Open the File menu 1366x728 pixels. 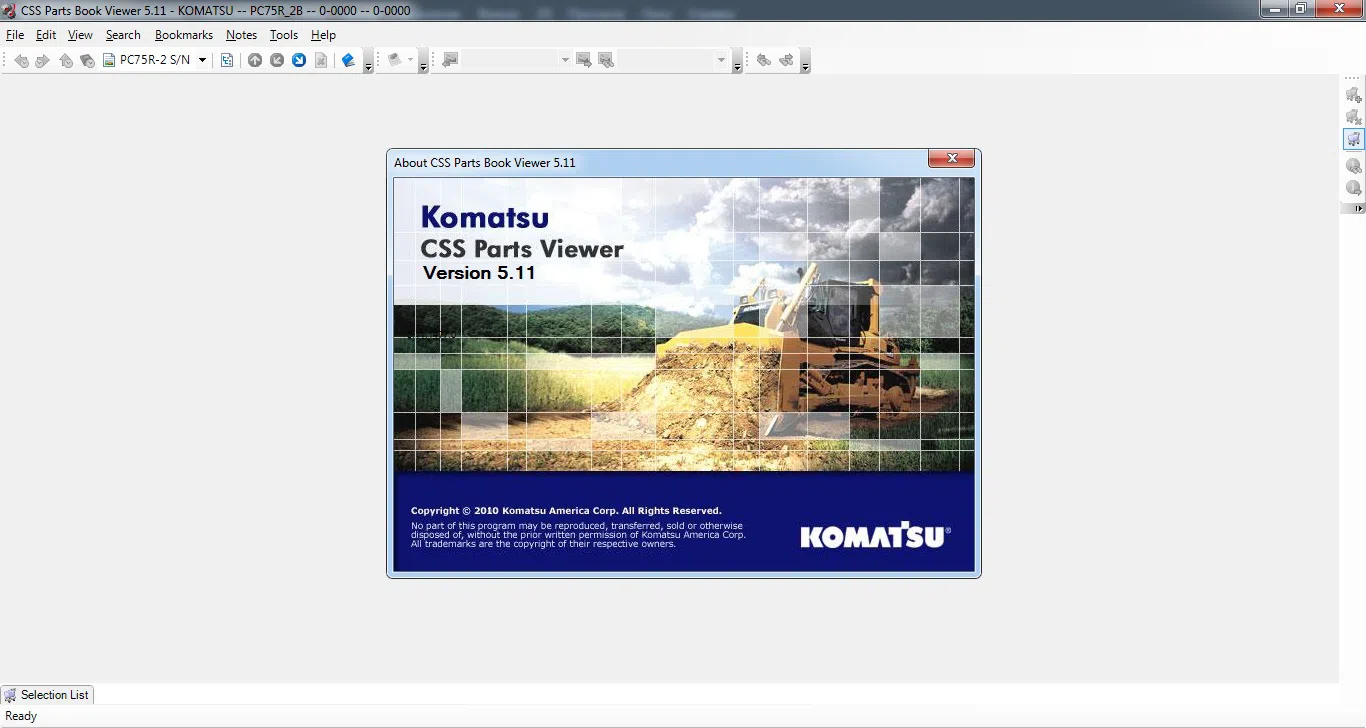15,35
